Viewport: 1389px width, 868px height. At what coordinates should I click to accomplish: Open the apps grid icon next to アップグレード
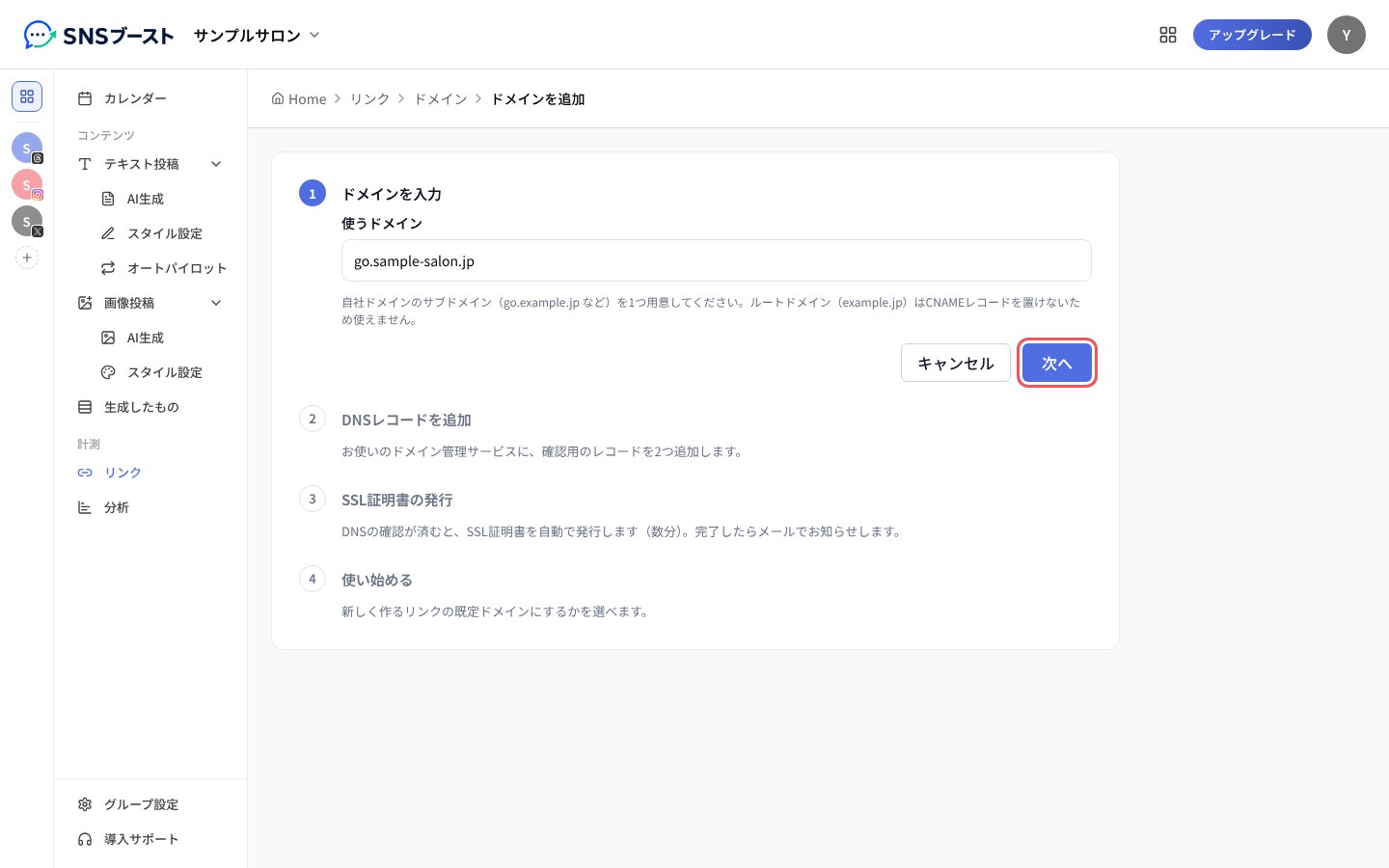1168,35
